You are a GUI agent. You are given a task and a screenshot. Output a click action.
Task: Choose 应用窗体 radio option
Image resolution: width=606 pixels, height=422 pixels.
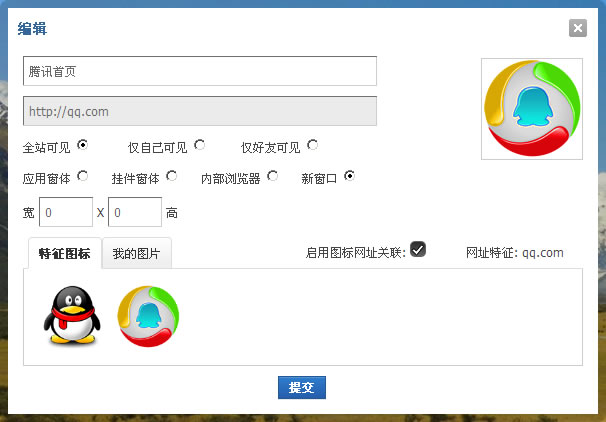82,176
